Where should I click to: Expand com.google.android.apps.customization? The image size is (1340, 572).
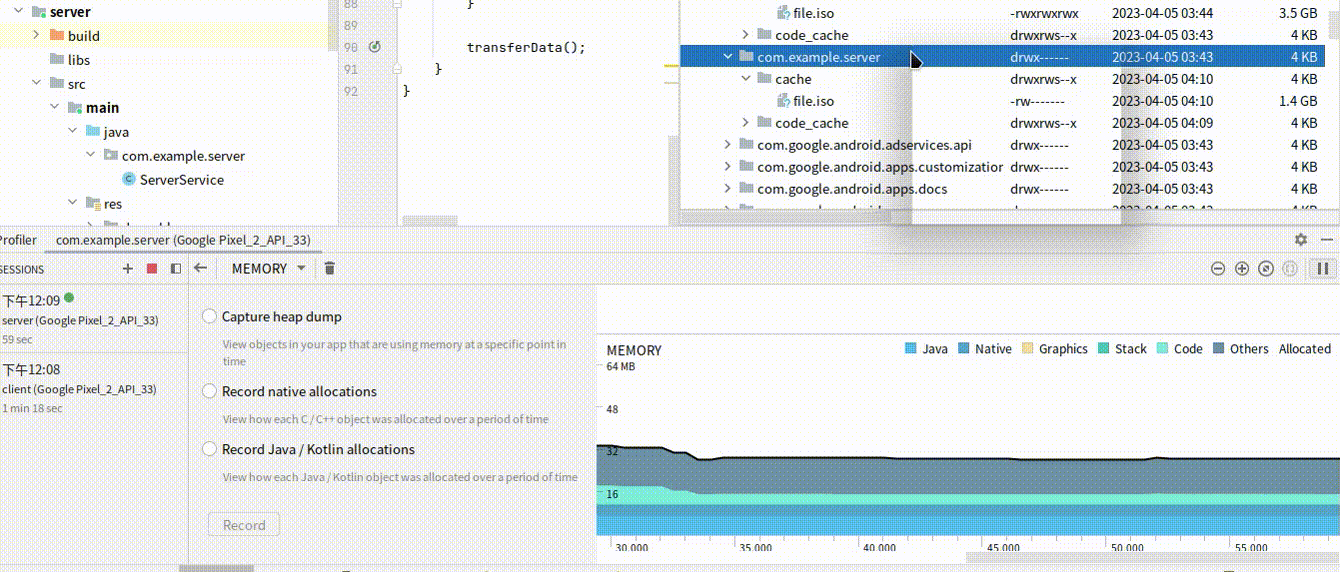[727, 167]
